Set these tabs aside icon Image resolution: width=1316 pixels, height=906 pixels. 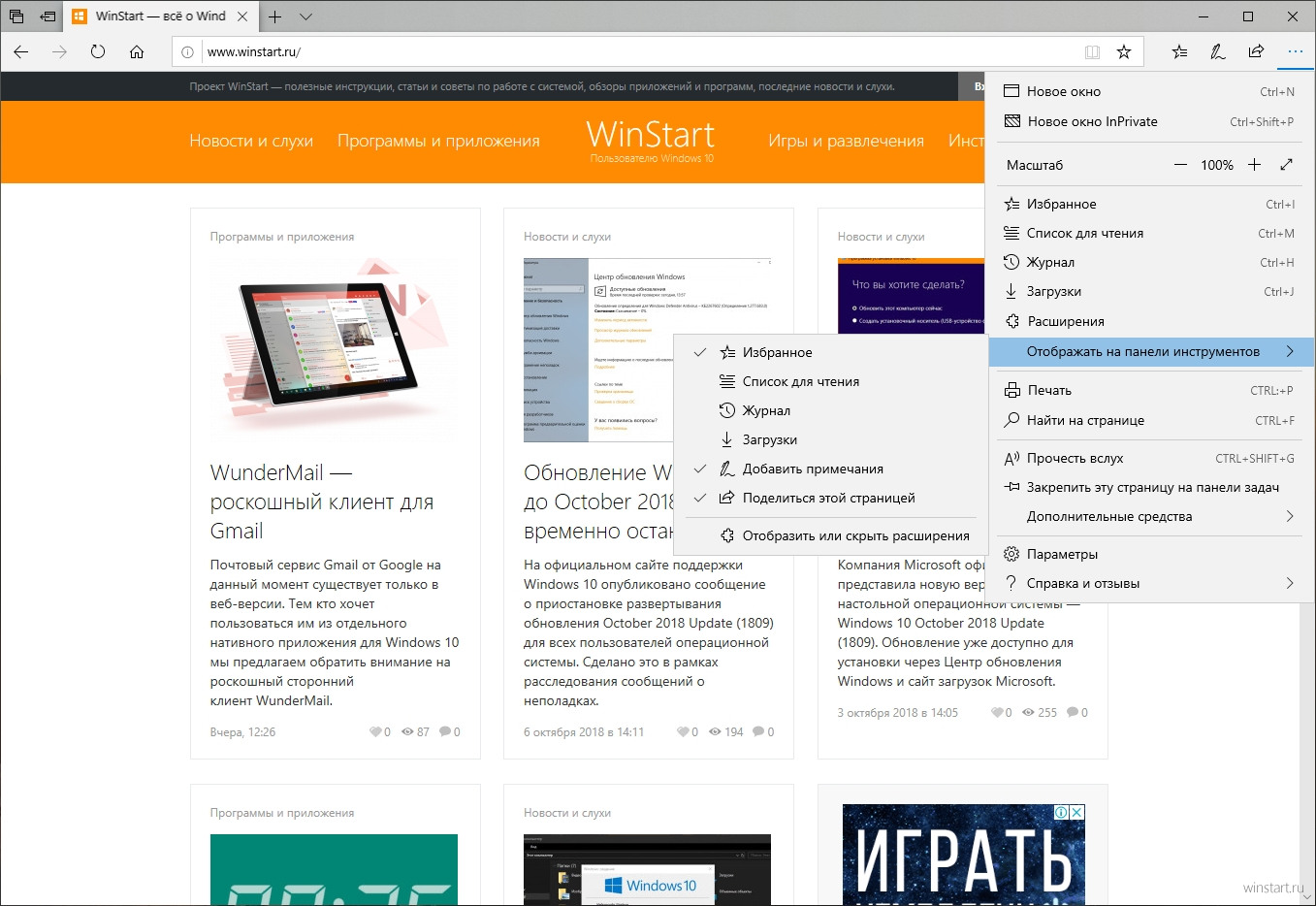coord(48,16)
